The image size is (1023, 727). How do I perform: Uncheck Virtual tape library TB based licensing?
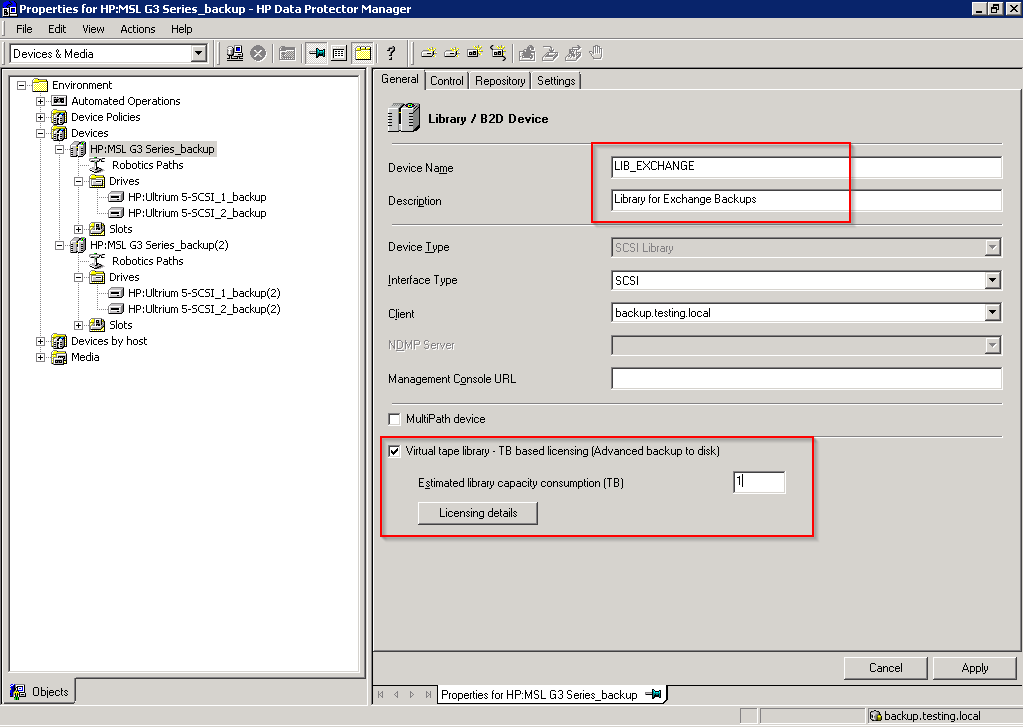(x=395, y=451)
